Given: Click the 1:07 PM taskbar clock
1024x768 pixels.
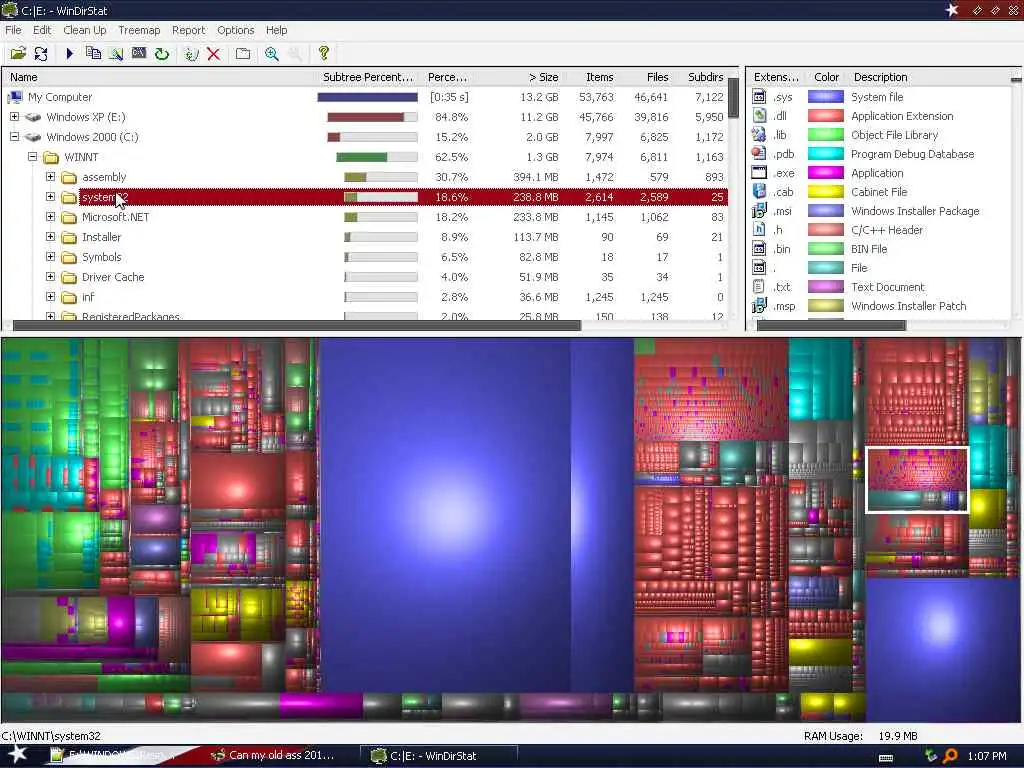Looking at the screenshot, I should [987, 756].
